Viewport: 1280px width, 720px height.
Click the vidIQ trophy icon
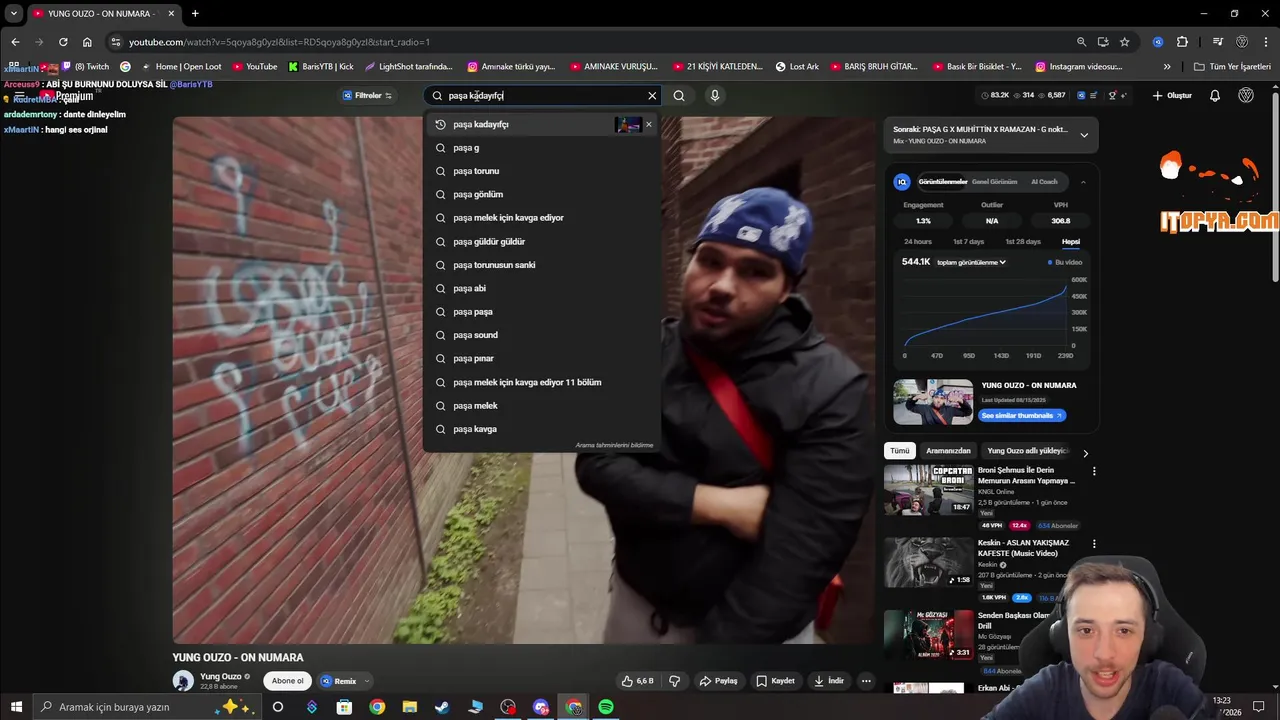point(1112,96)
